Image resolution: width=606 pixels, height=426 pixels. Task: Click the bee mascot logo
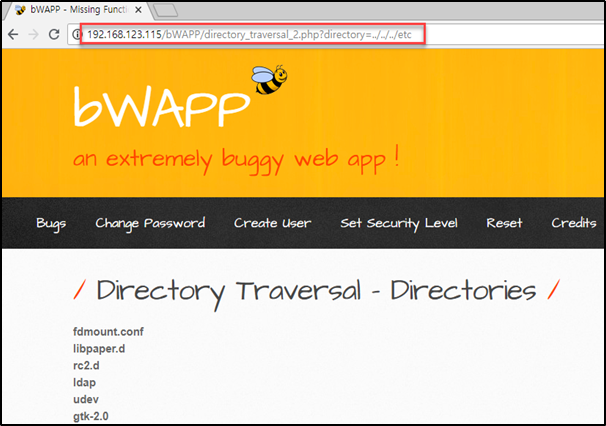point(269,80)
